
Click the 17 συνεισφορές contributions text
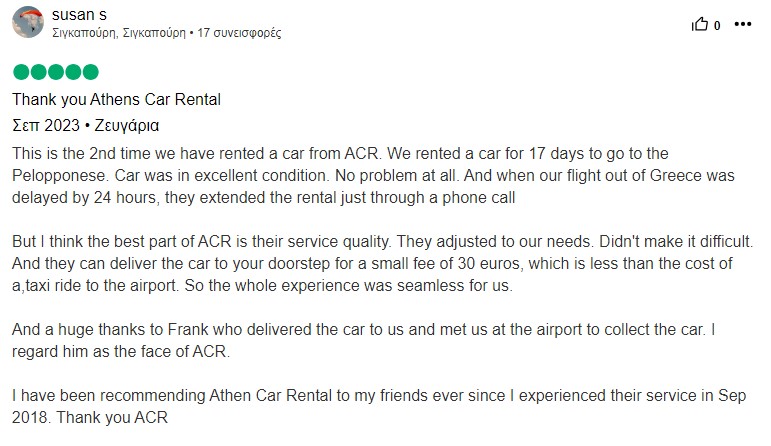click(239, 33)
